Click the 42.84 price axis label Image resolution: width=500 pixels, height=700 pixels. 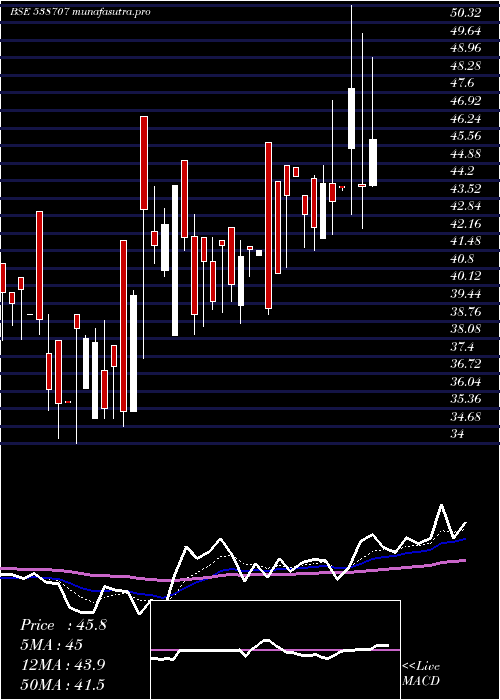466,206
